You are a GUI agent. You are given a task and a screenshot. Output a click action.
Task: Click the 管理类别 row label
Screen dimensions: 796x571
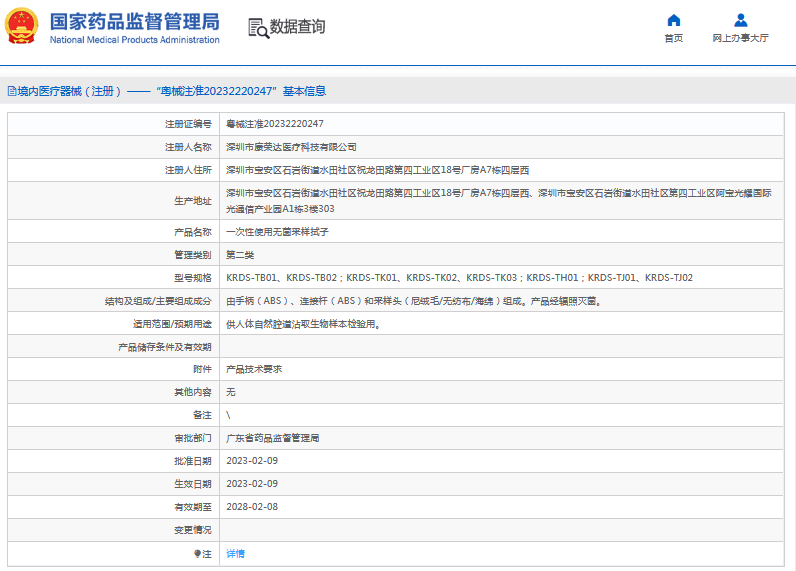[193, 255]
